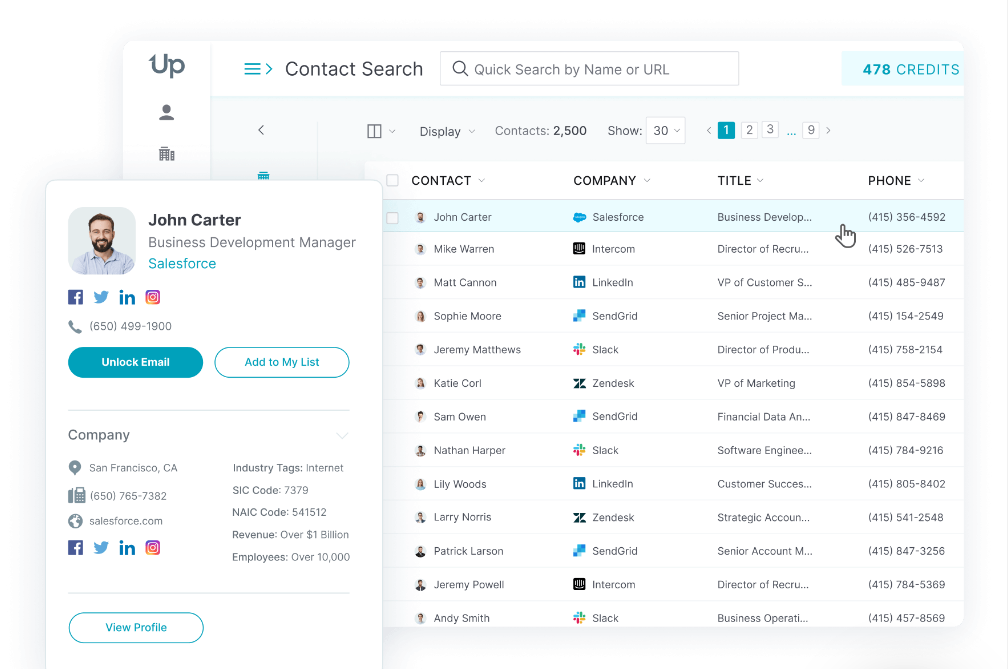Image resolution: width=1008 pixels, height=669 pixels.
Task: Go to the previous page arrow
Action: tap(708, 130)
